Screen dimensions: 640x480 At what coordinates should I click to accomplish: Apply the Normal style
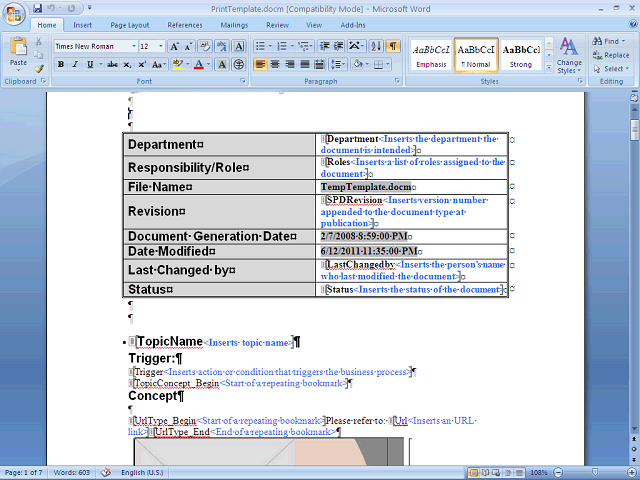coord(476,56)
